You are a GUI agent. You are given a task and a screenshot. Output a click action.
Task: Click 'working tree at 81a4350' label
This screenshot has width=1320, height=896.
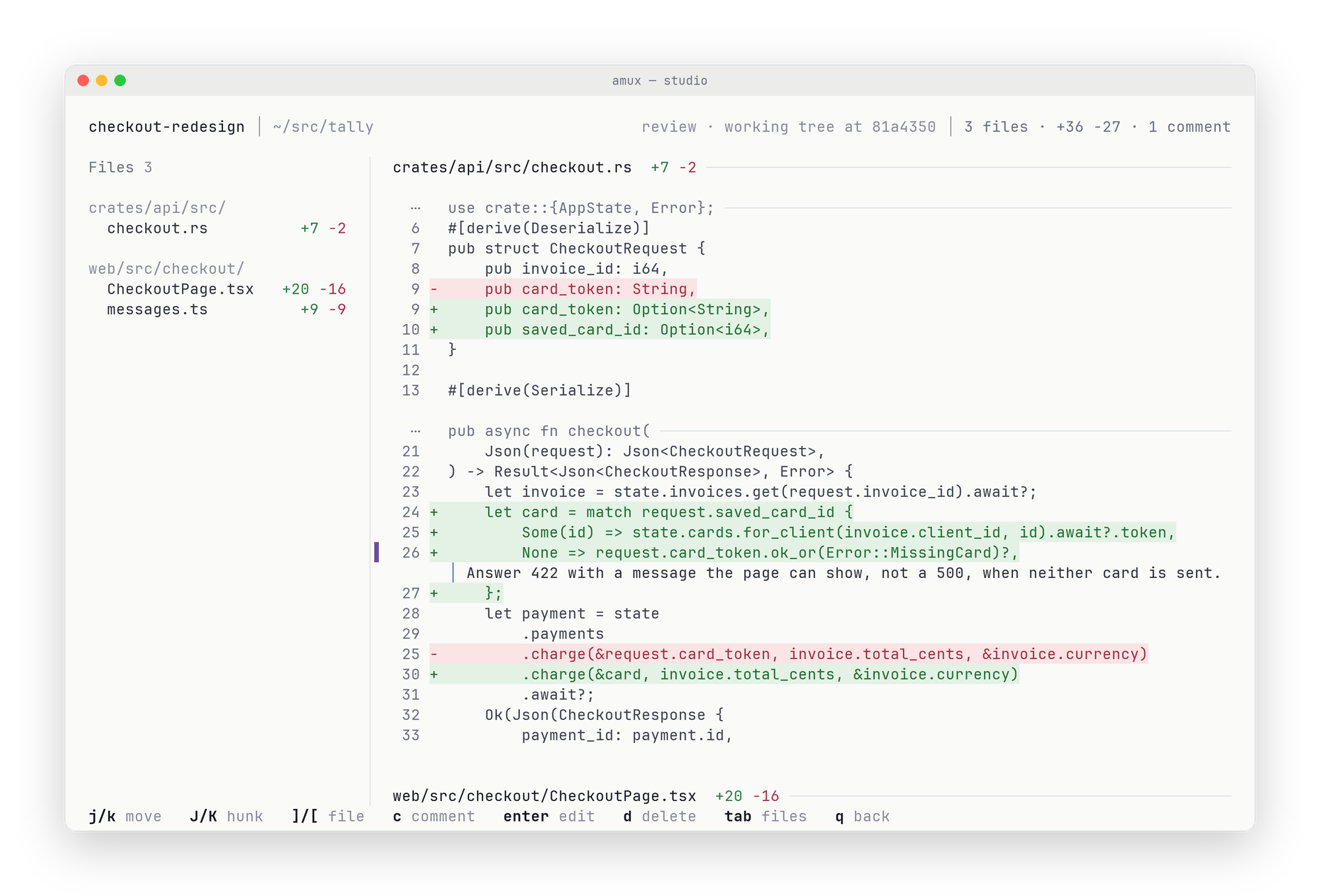[830, 127]
